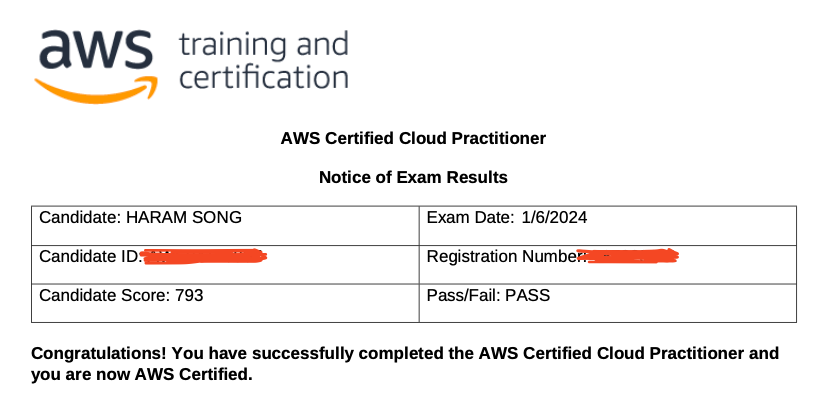
Task: Click the word Congratulations!
Action: tap(99, 353)
